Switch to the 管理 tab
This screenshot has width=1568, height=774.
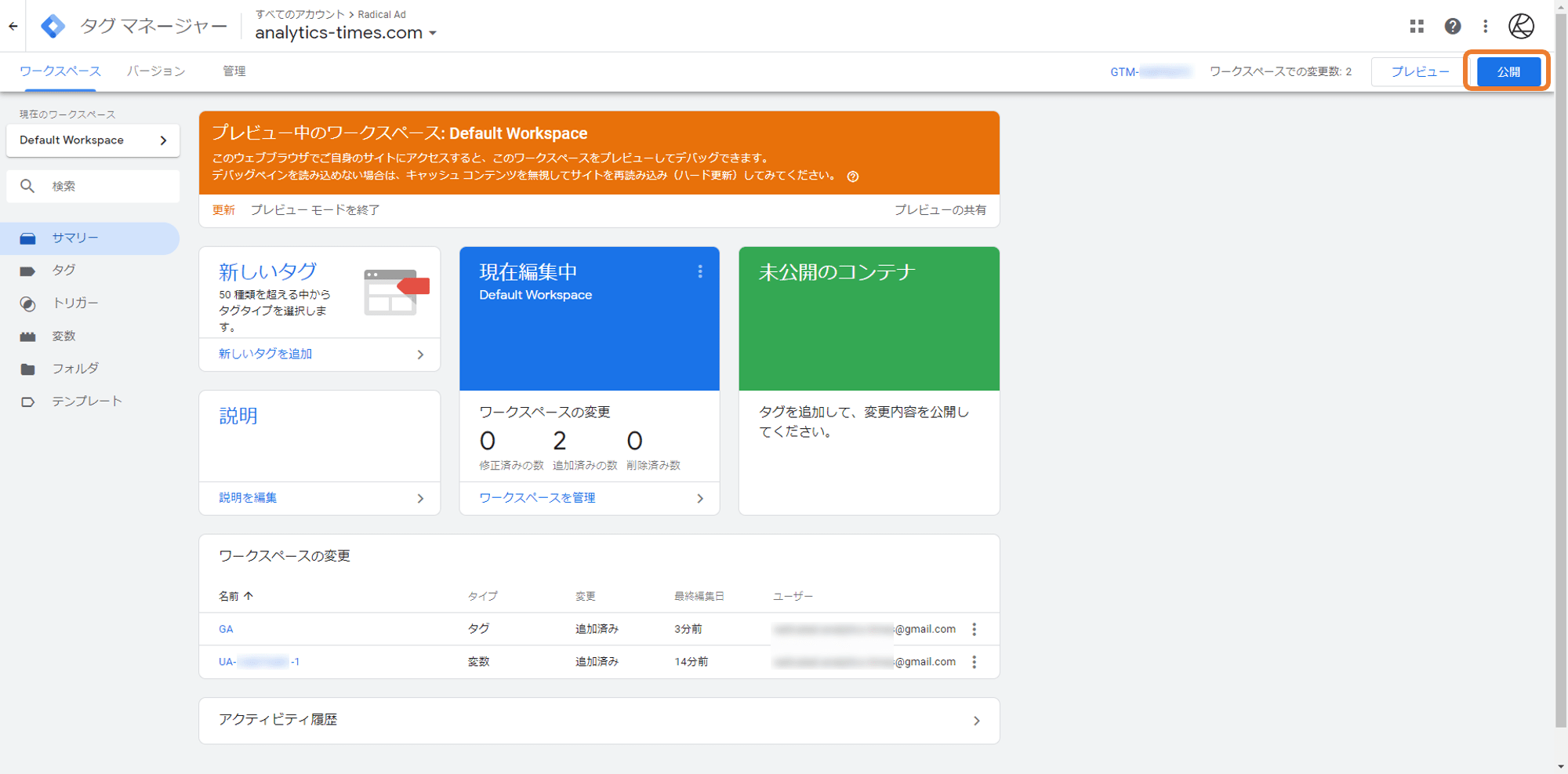234,71
